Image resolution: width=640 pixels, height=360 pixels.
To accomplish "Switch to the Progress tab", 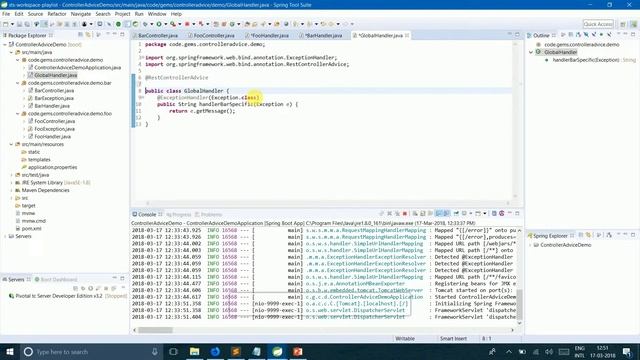I will coord(179,214).
